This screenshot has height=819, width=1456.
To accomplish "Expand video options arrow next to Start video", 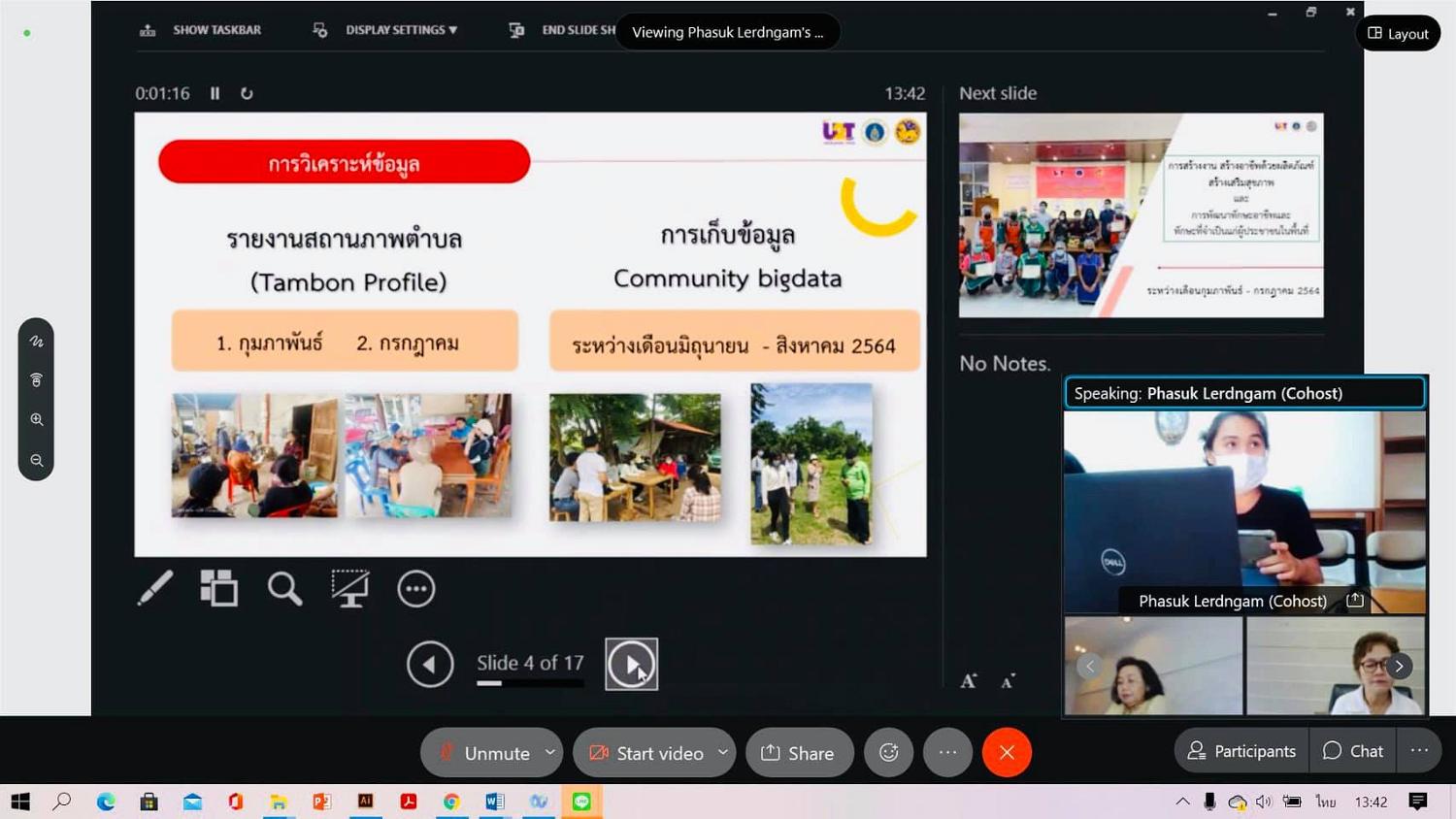I will coord(723,752).
